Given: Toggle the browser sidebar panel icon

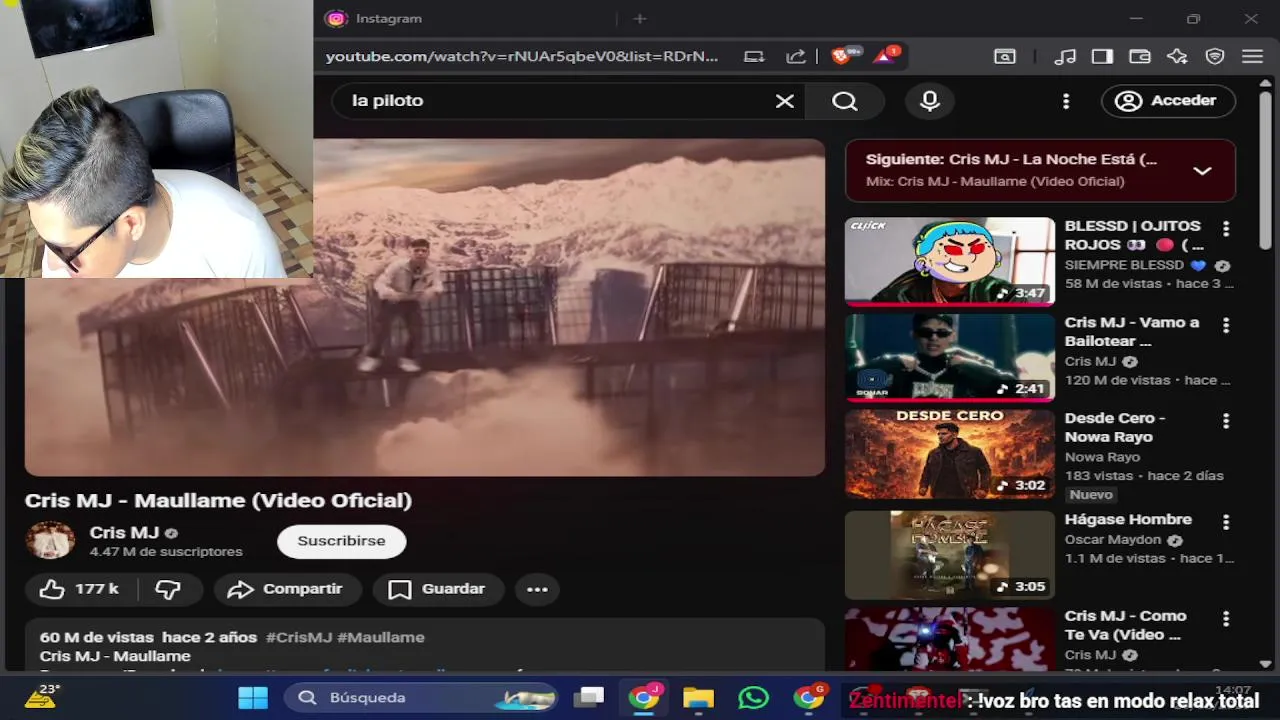Looking at the screenshot, I should tap(1102, 57).
